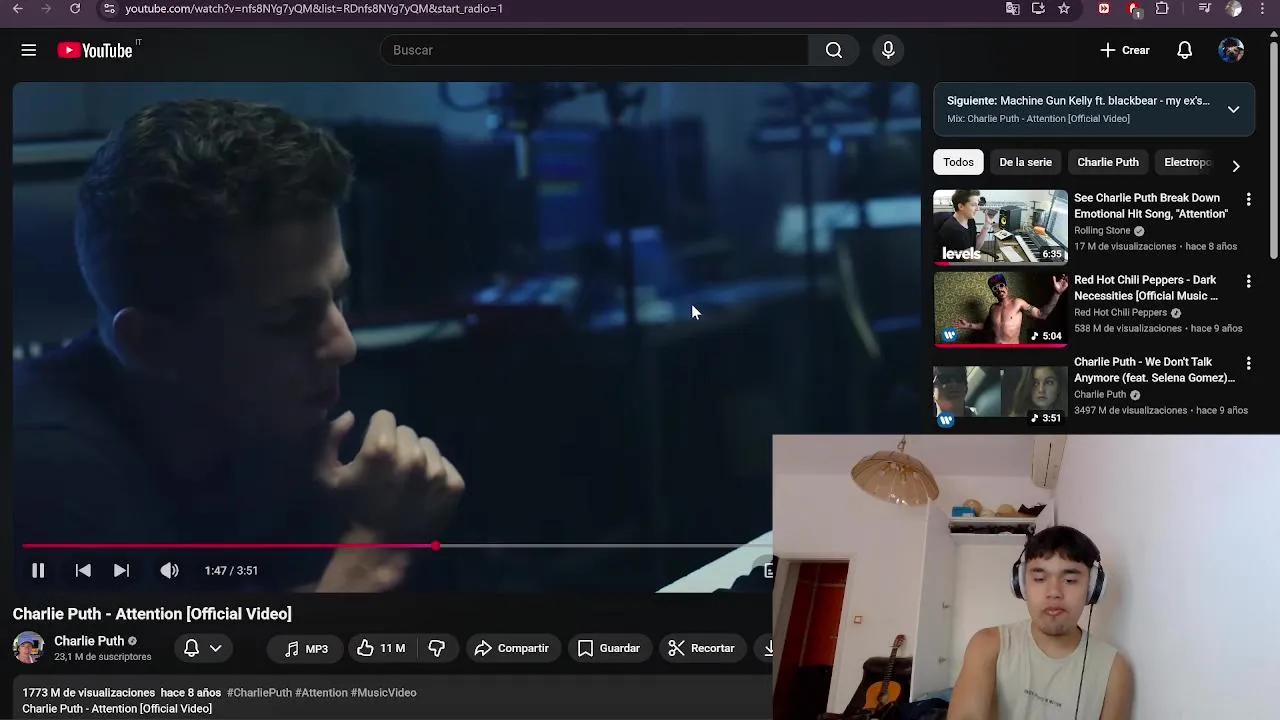Screen dimensions: 1280x720
Task: Show more filter chips with right arrow
Action: [1236, 165]
